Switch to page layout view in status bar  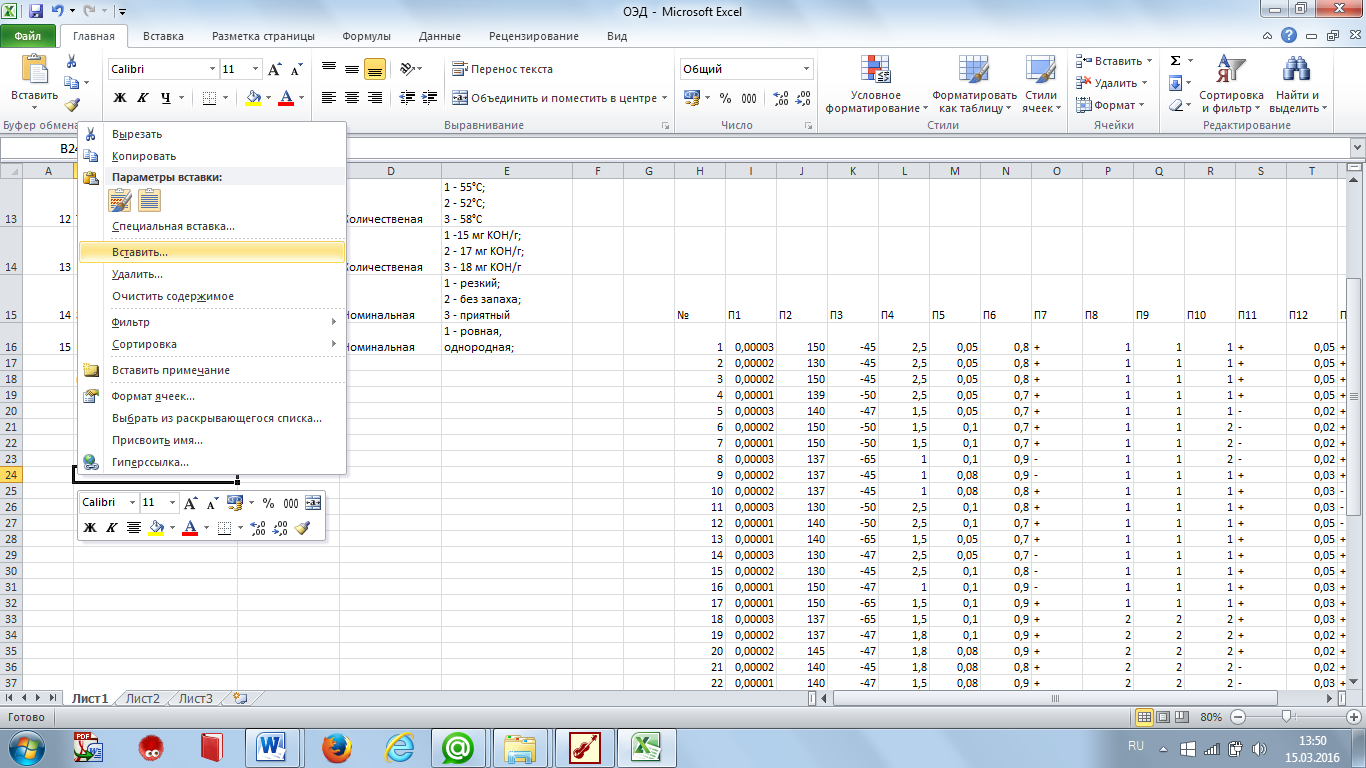coord(1165,717)
